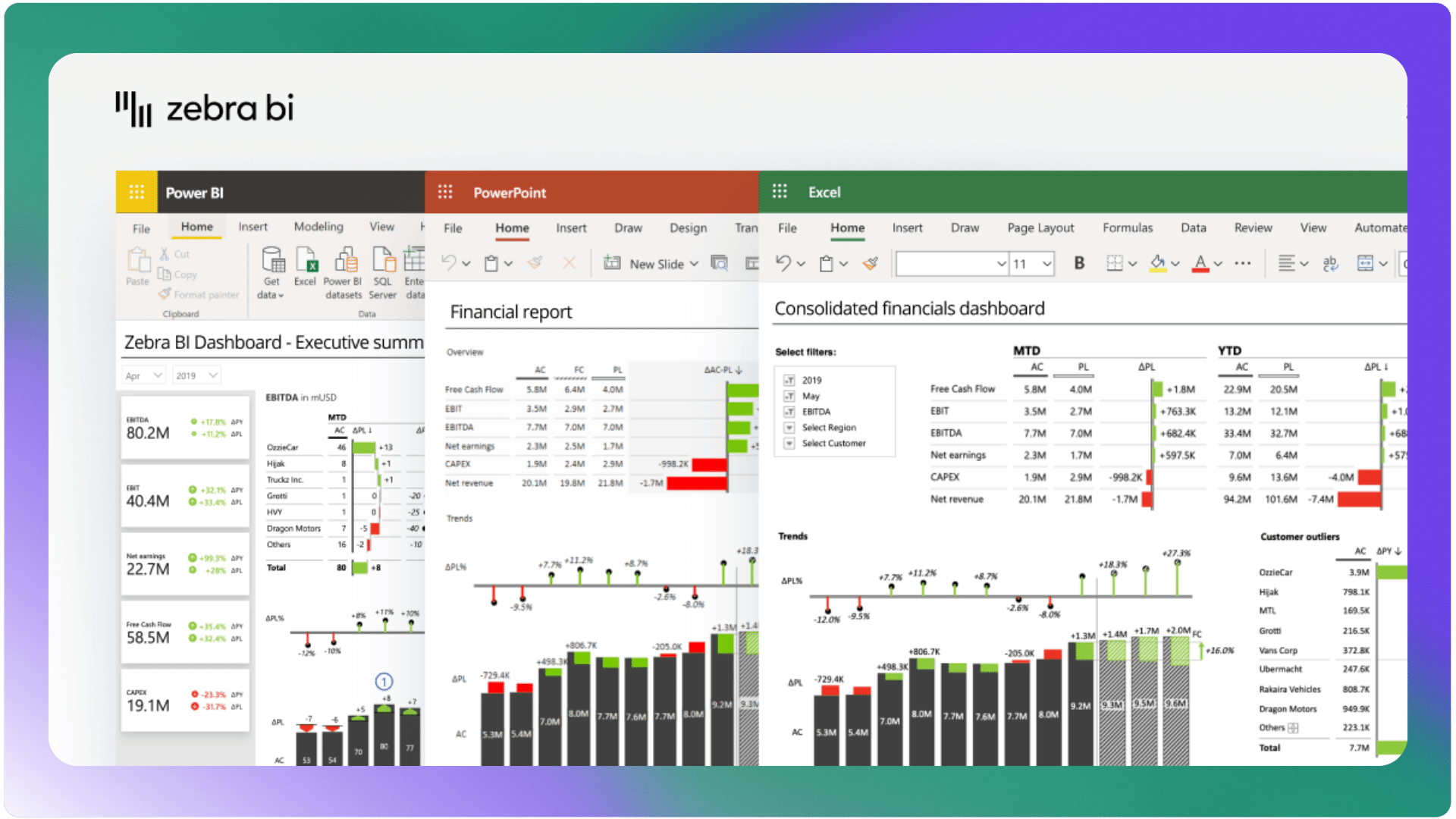Click the New Slide button in PowerPoint
Viewport: 1456px width, 819px height.
(x=651, y=263)
